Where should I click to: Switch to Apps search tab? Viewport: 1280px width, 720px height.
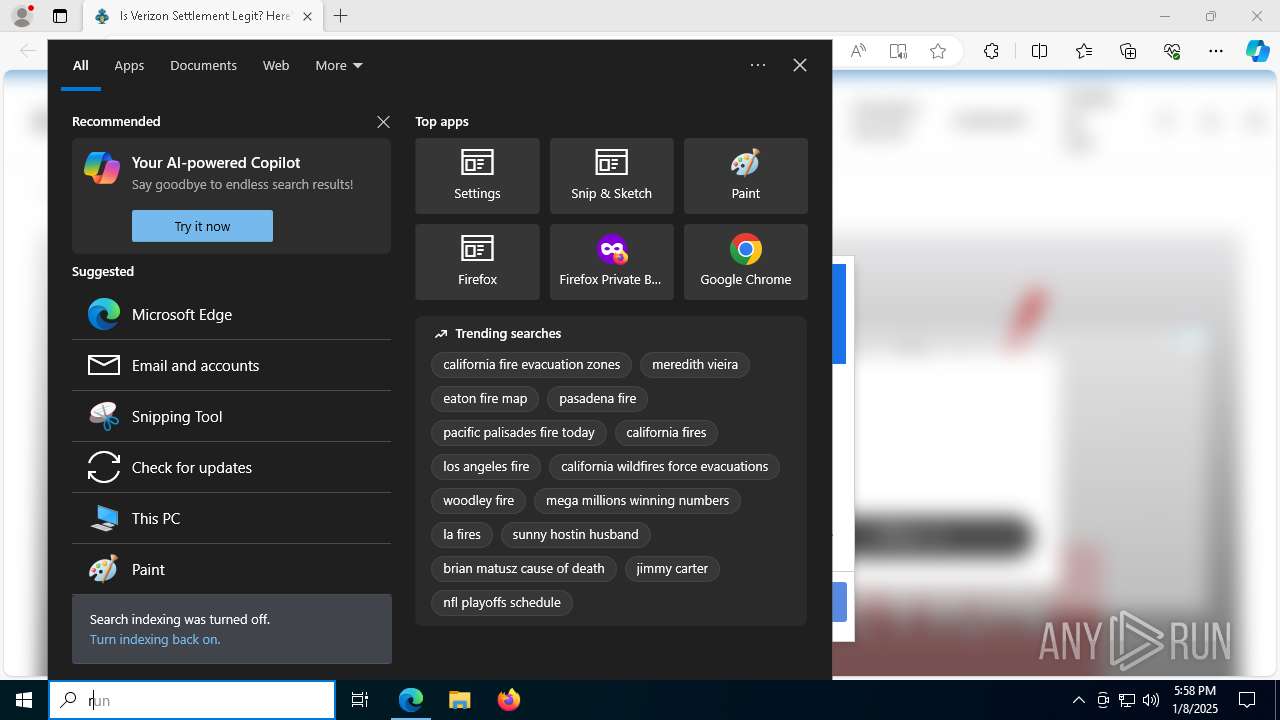(x=129, y=65)
